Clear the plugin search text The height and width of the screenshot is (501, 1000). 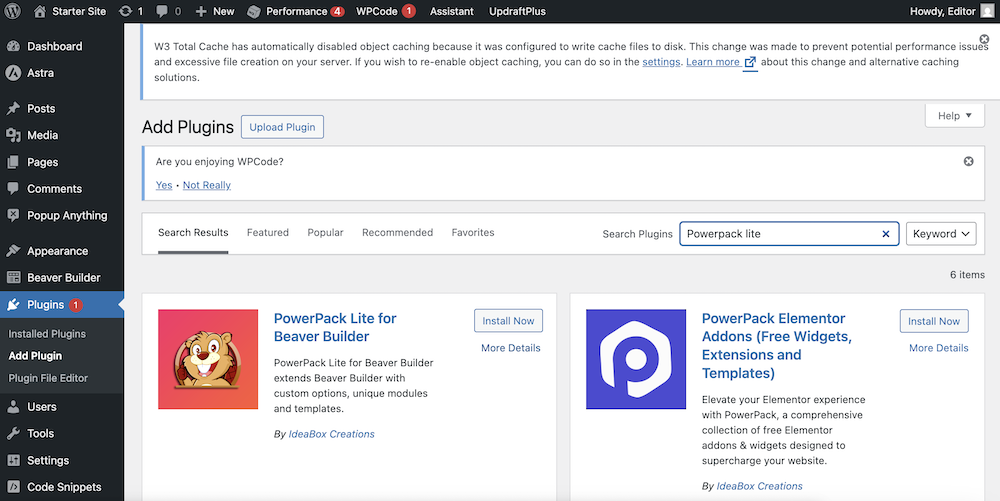click(886, 234)
